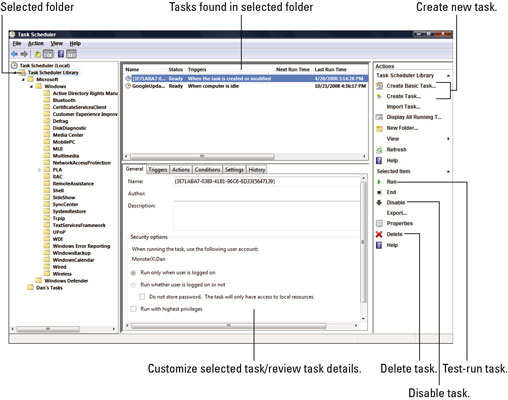
Task: Collapse the Microsoft tree folder
Action: point(23,80)
